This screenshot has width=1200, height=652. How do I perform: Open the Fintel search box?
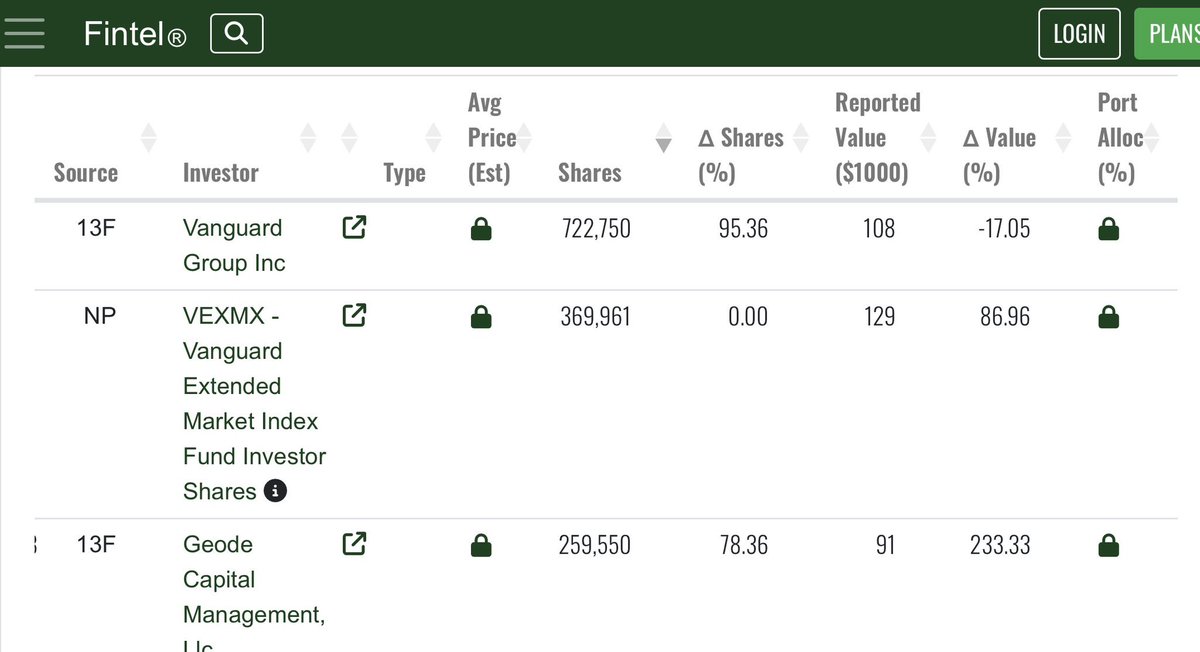click(x=237, y=34)
